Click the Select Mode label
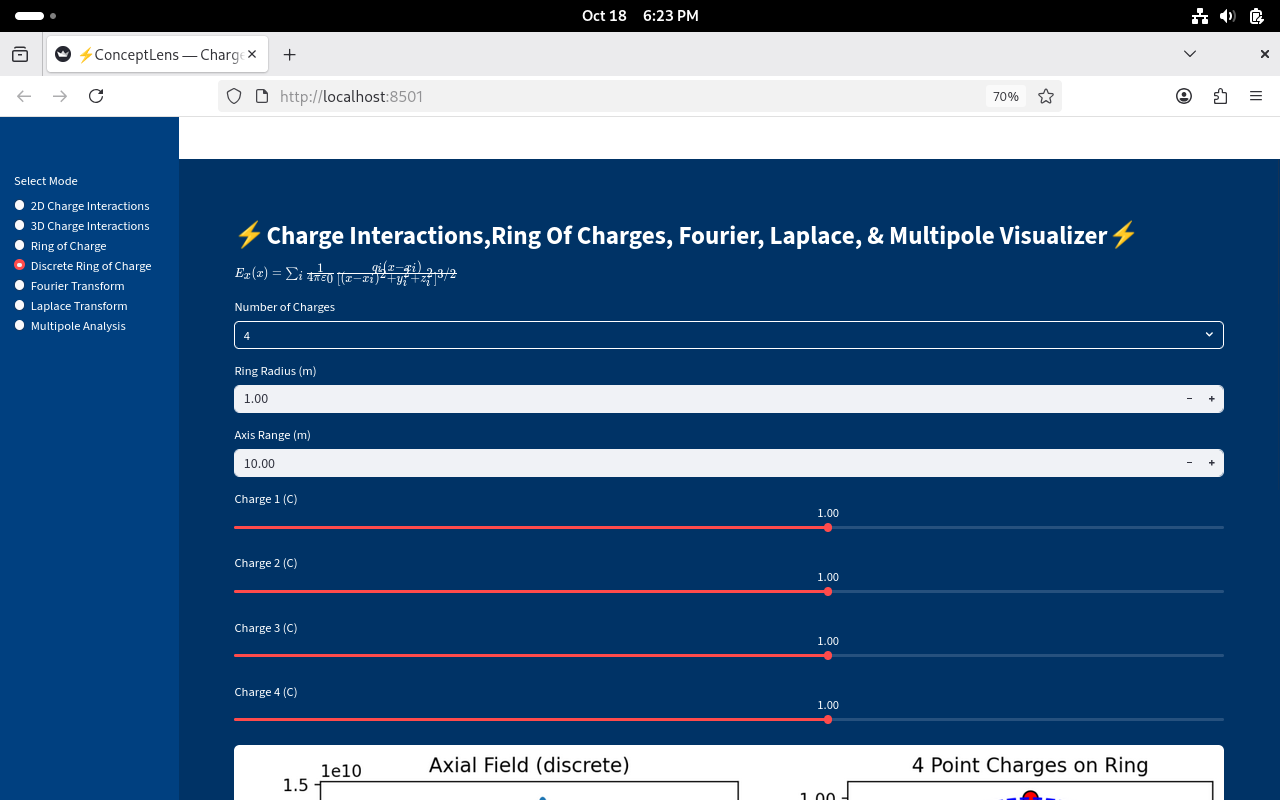1280x800 pixels. pyautogui.click(x=46, y=181)
